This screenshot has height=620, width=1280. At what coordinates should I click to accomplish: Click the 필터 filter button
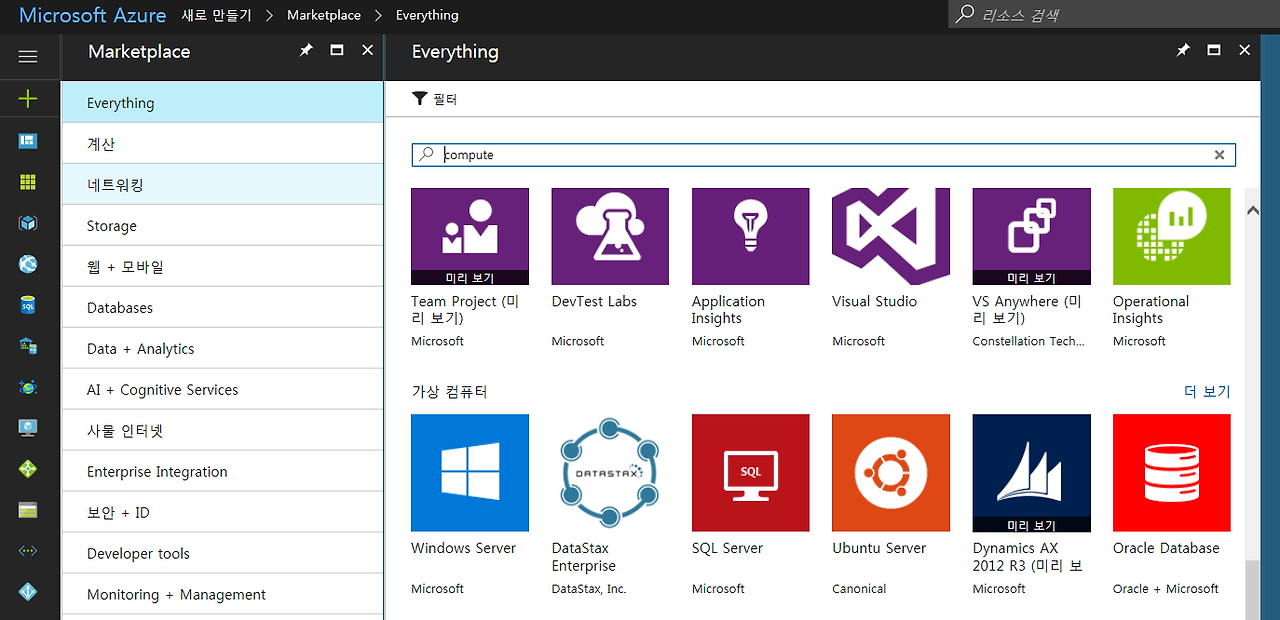[x=435, y=99]
